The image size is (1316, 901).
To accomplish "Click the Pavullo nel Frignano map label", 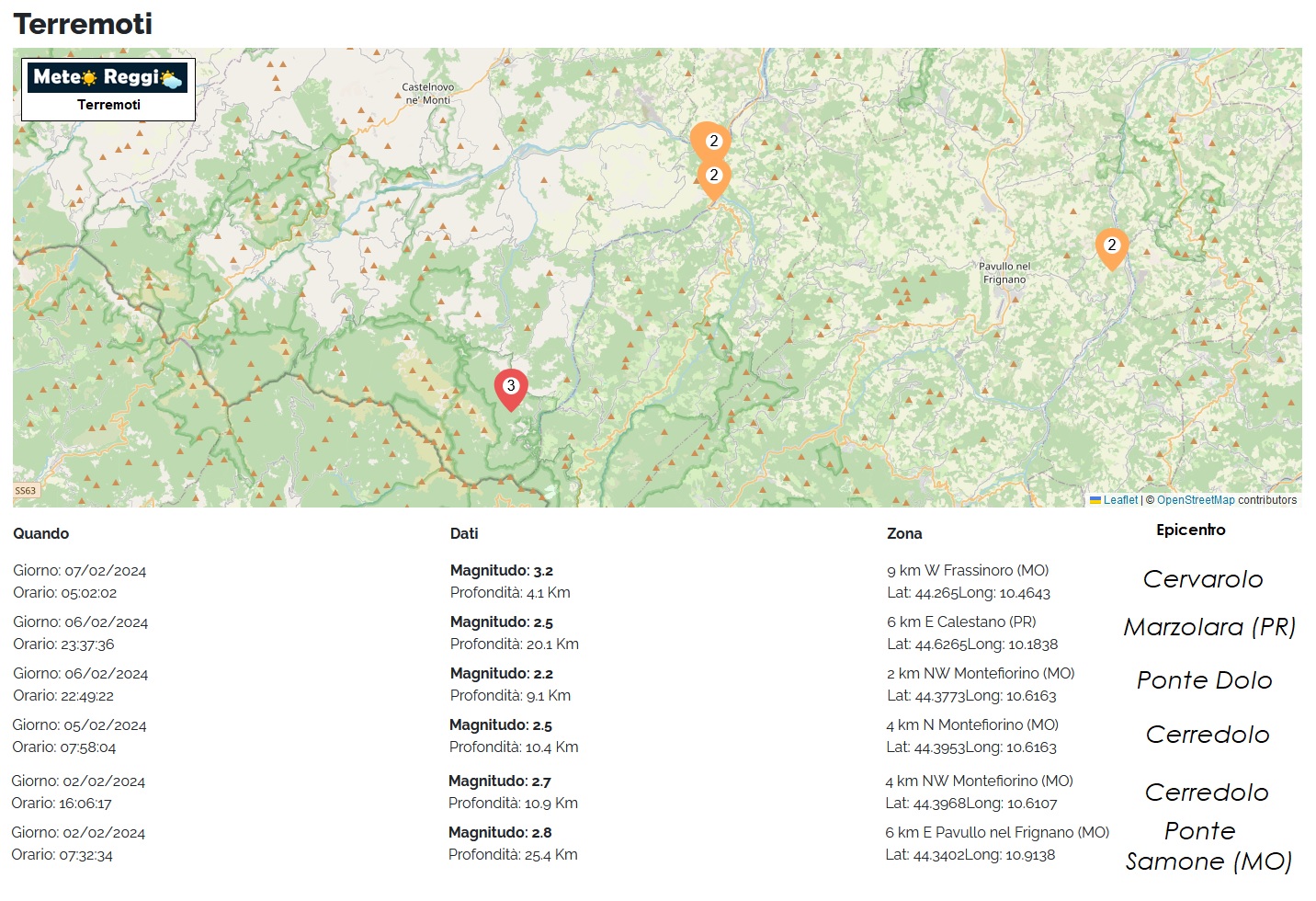I will point(1004,273).
